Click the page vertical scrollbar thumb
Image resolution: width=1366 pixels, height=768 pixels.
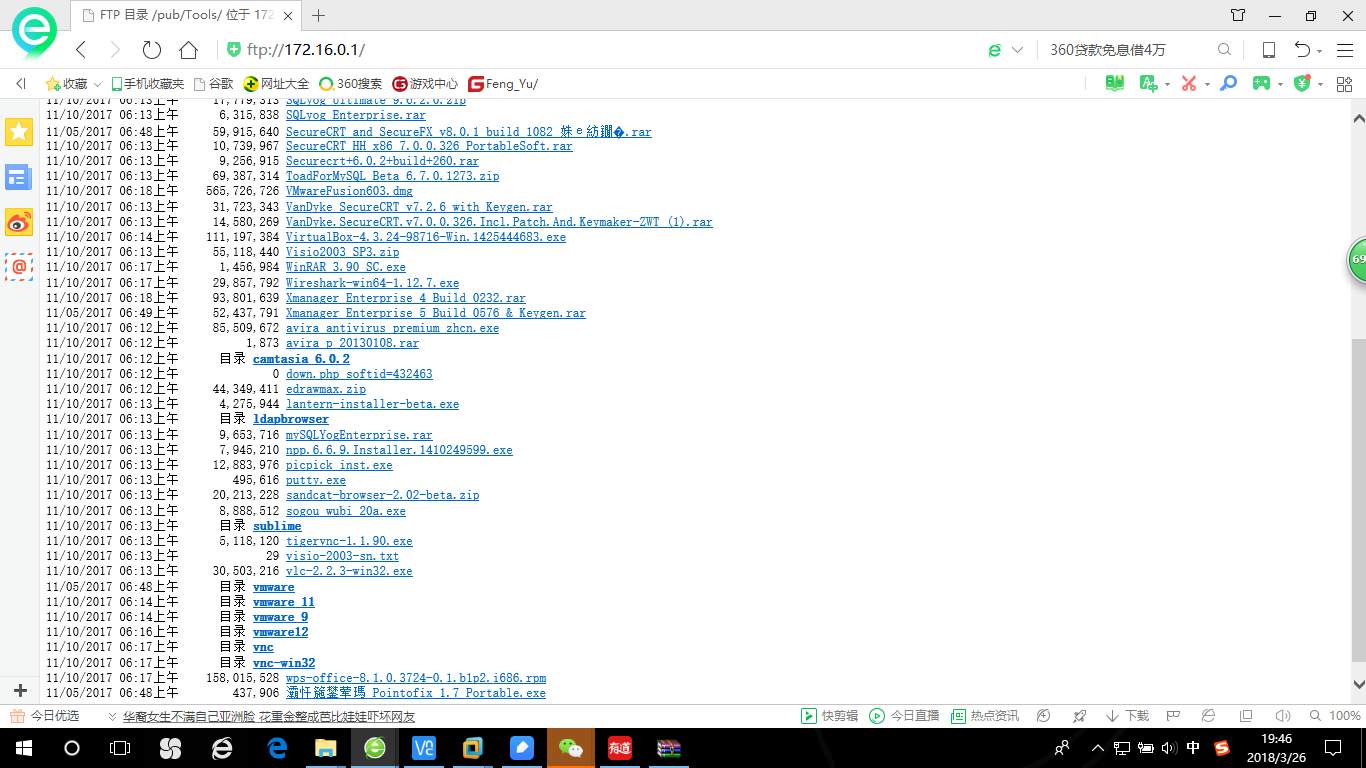(1357, 499)
